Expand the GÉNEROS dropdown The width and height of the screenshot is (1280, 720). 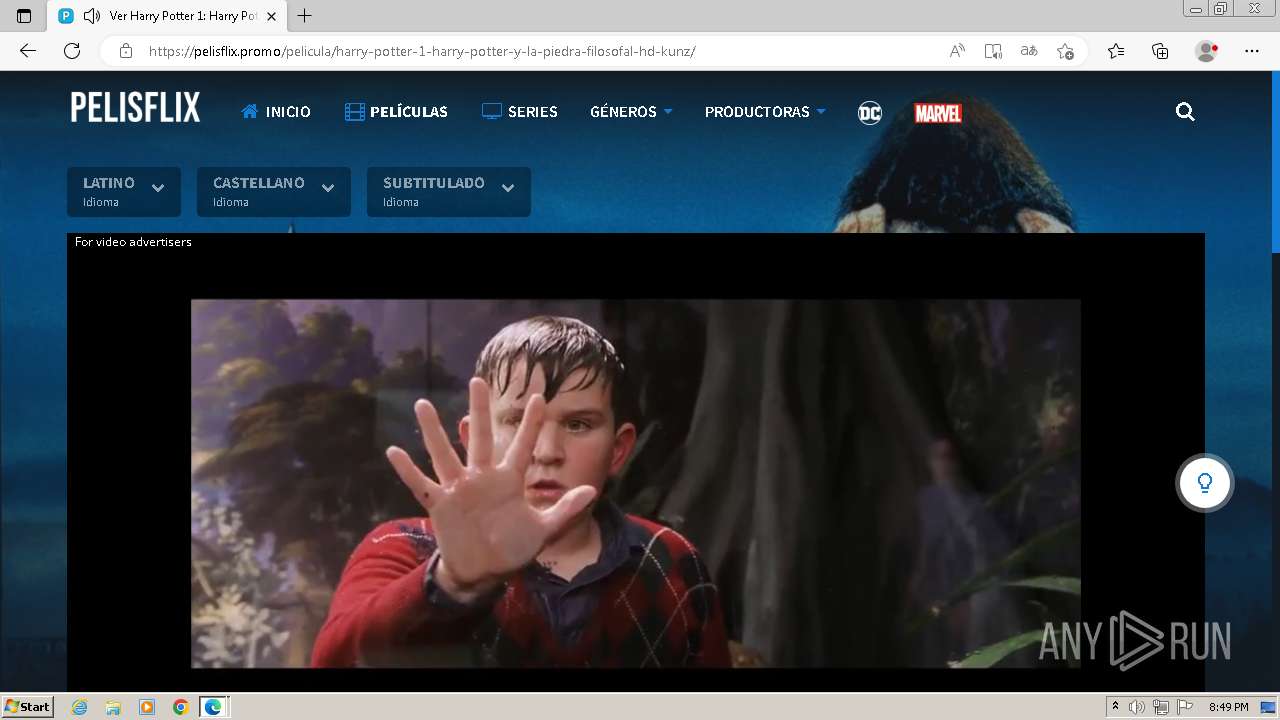point(631,112)
